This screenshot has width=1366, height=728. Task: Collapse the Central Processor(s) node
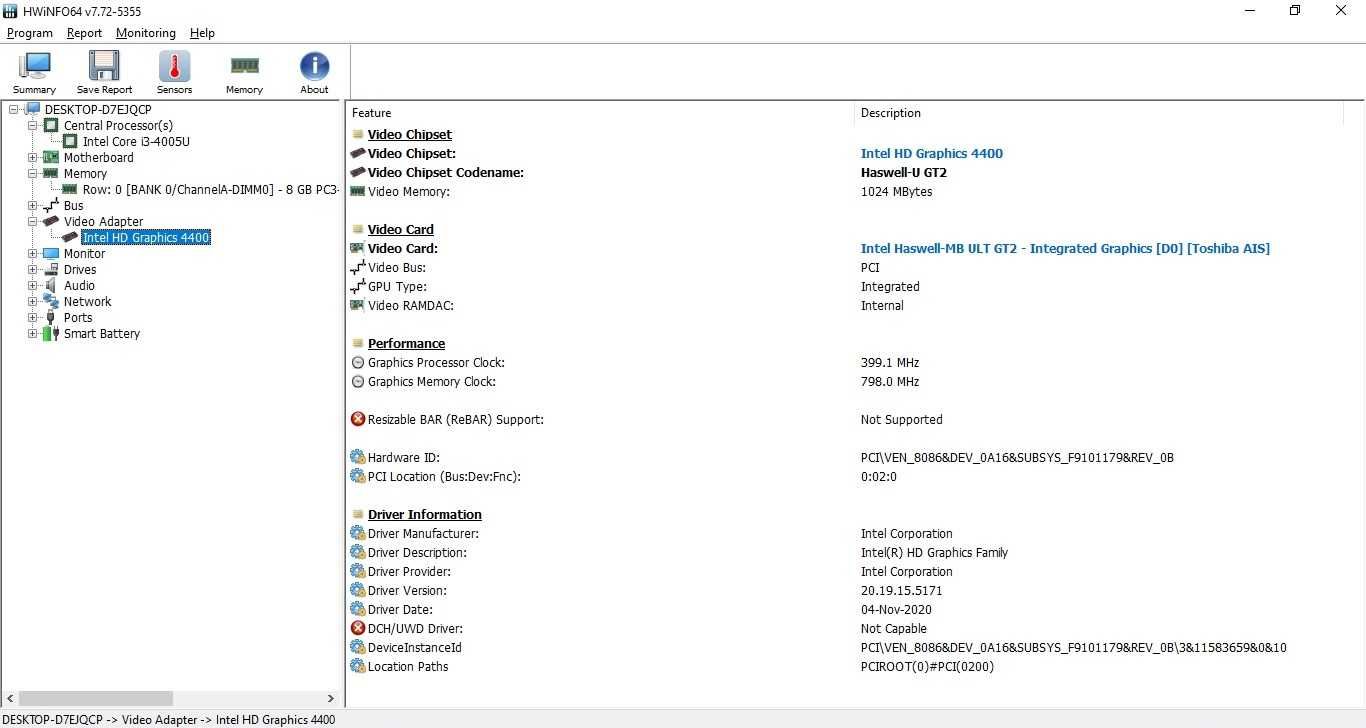coord(32,125)
